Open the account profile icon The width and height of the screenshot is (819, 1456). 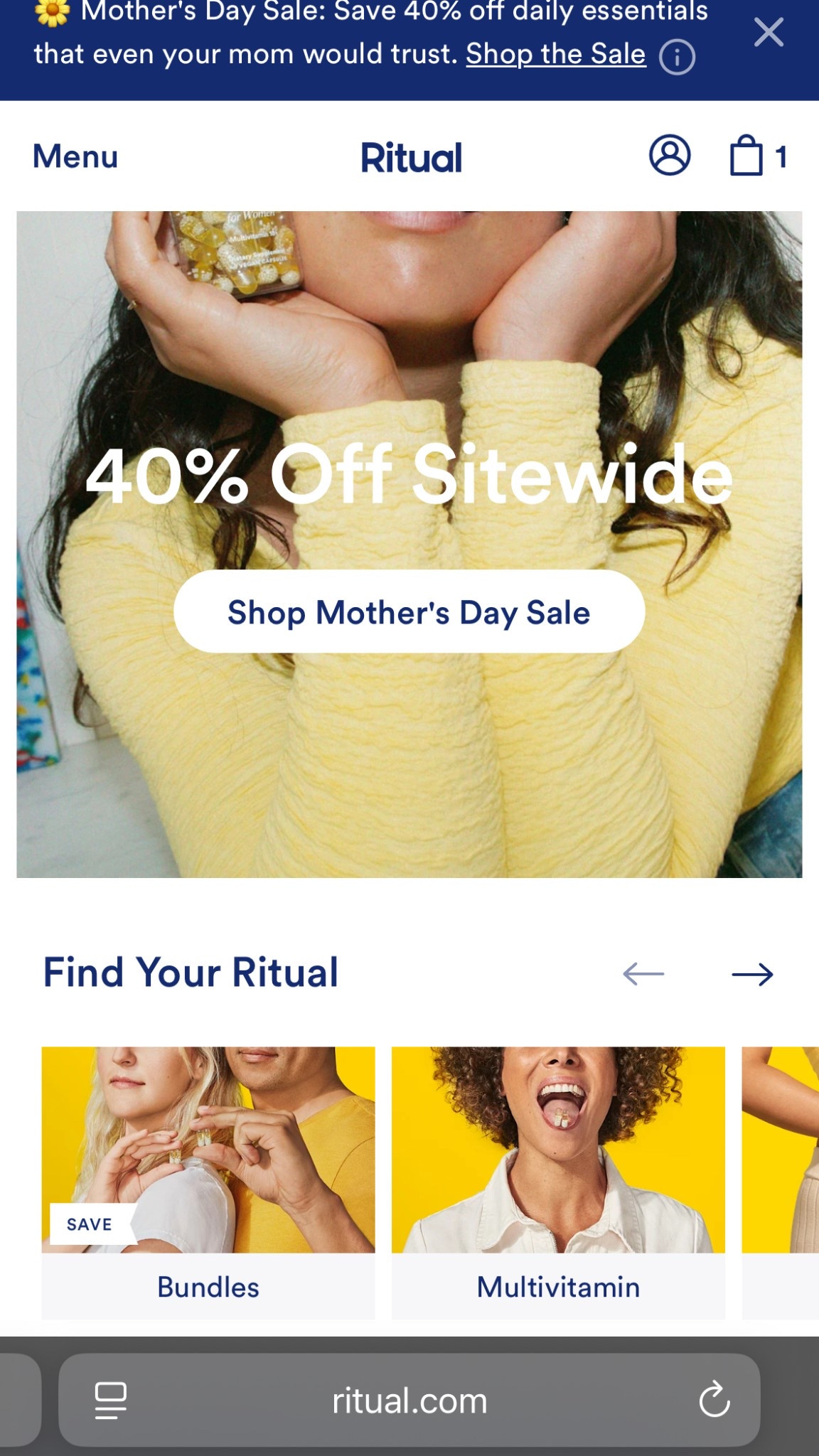click(x=670, y=155)
